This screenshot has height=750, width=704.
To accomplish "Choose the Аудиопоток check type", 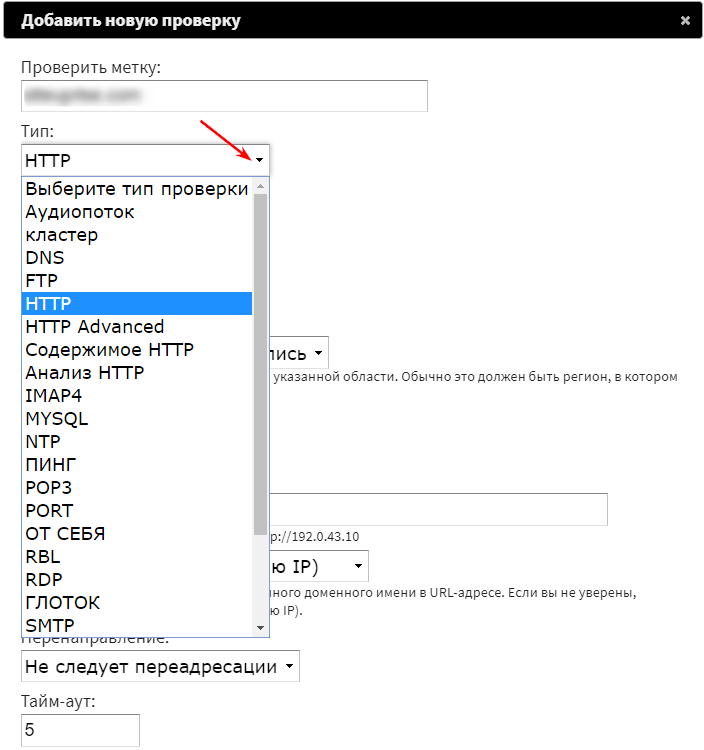I will [137, 212].
